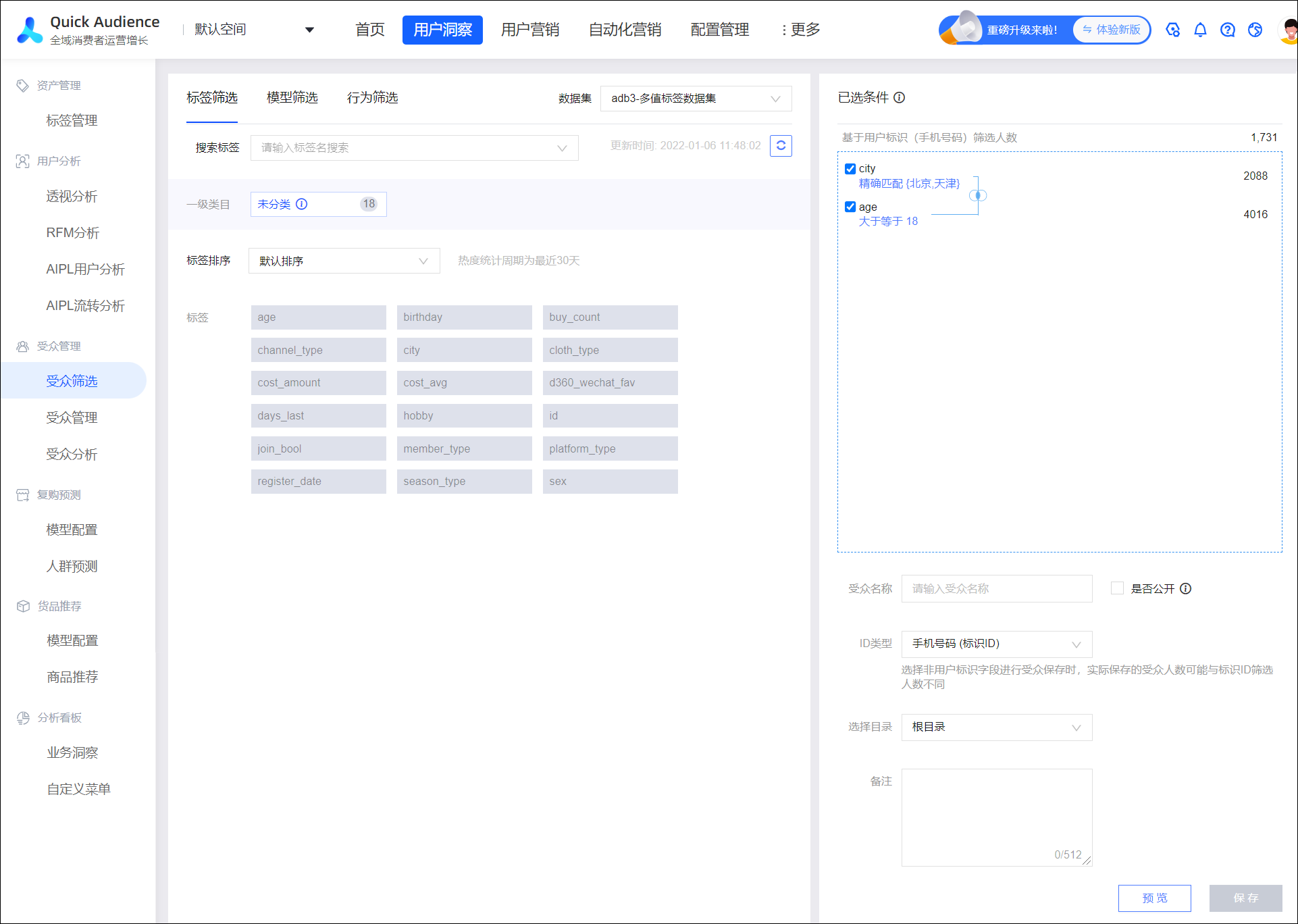
Task: Toggle the AND/OR connector between conditions
Action: [x=978, y=195]
